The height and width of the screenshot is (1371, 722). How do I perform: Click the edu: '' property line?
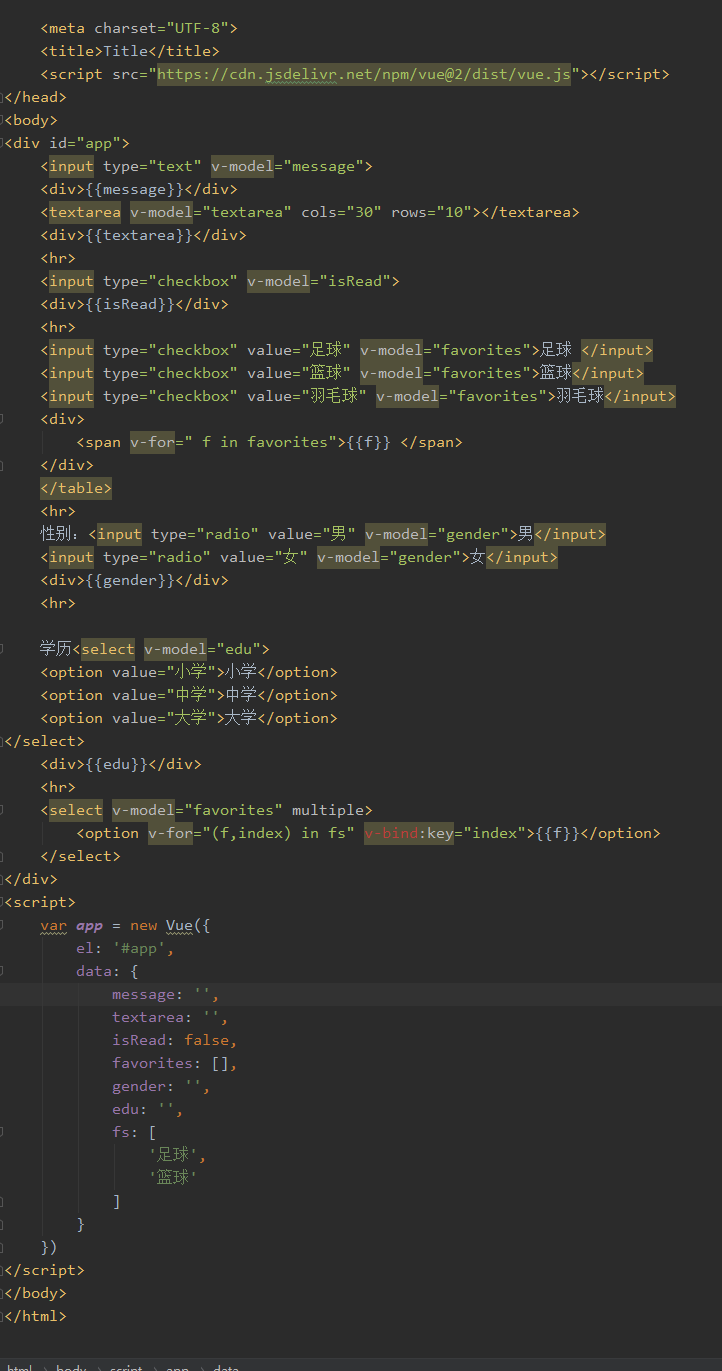coord(147,1109)
